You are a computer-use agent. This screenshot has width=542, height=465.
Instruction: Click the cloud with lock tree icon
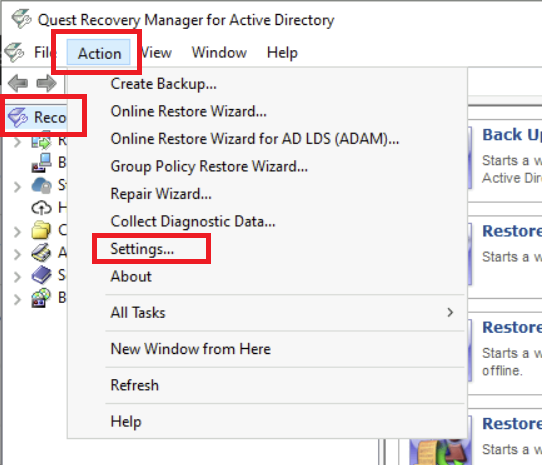pyautogui.click(x=41, y=185)
